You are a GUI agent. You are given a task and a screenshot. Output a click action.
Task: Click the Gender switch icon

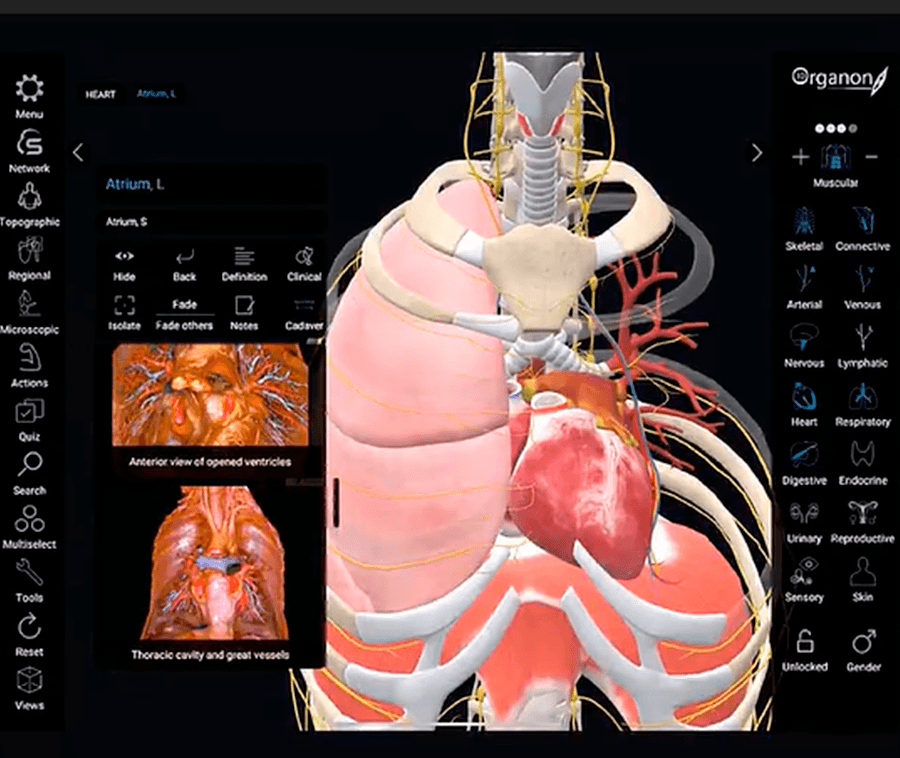862,641
